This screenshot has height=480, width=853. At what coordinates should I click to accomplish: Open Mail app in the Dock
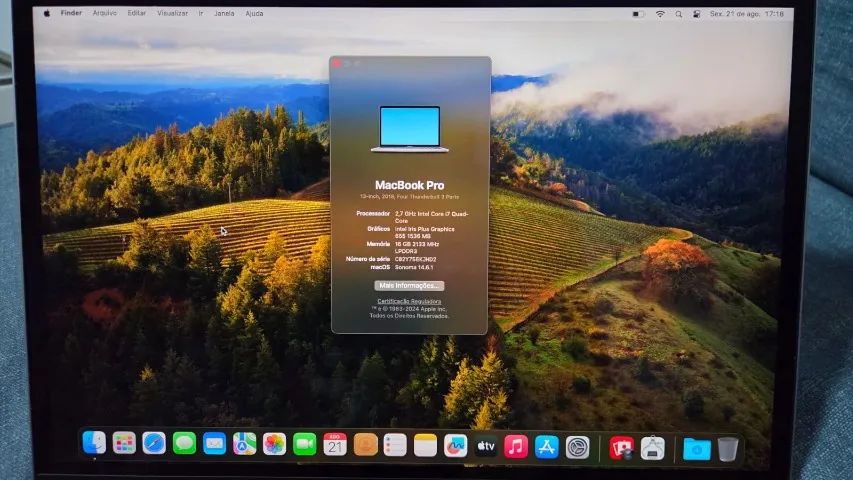pyautogui.click(x=214, y=444)
